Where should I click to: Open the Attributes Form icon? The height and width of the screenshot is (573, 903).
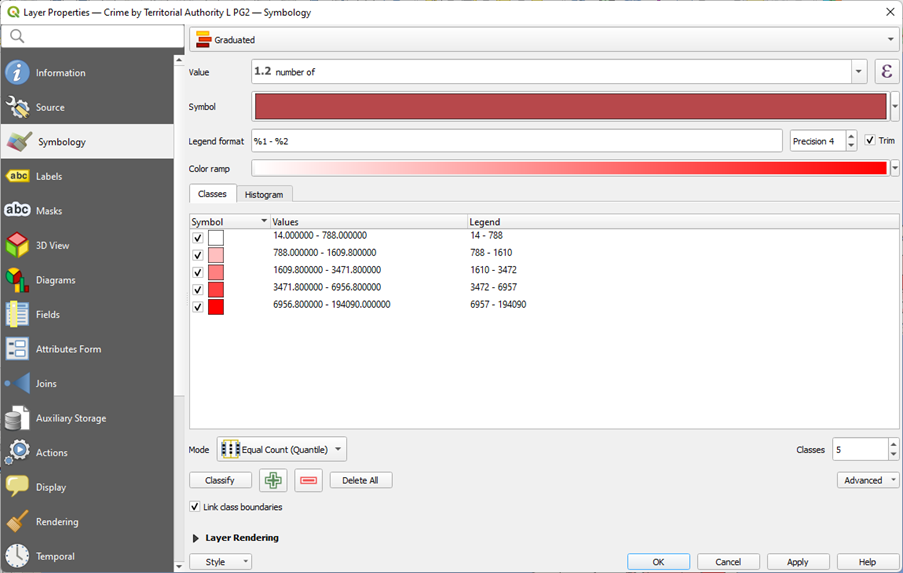click(x=17, y=349)
